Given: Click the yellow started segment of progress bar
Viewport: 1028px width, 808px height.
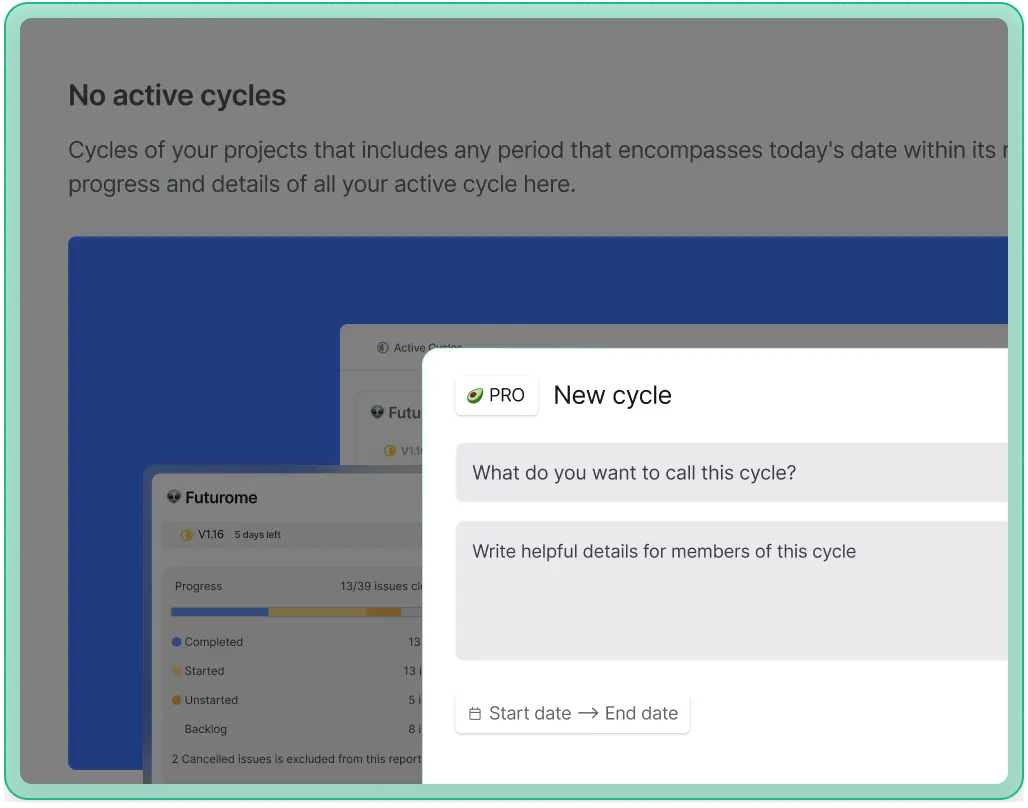Looking at the screenshot, I should point(317,612).
